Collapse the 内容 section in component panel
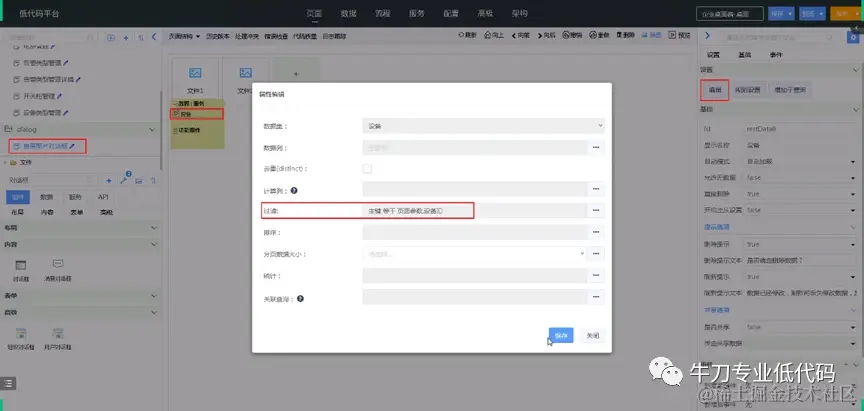864x411 pixels. point(153,244)
